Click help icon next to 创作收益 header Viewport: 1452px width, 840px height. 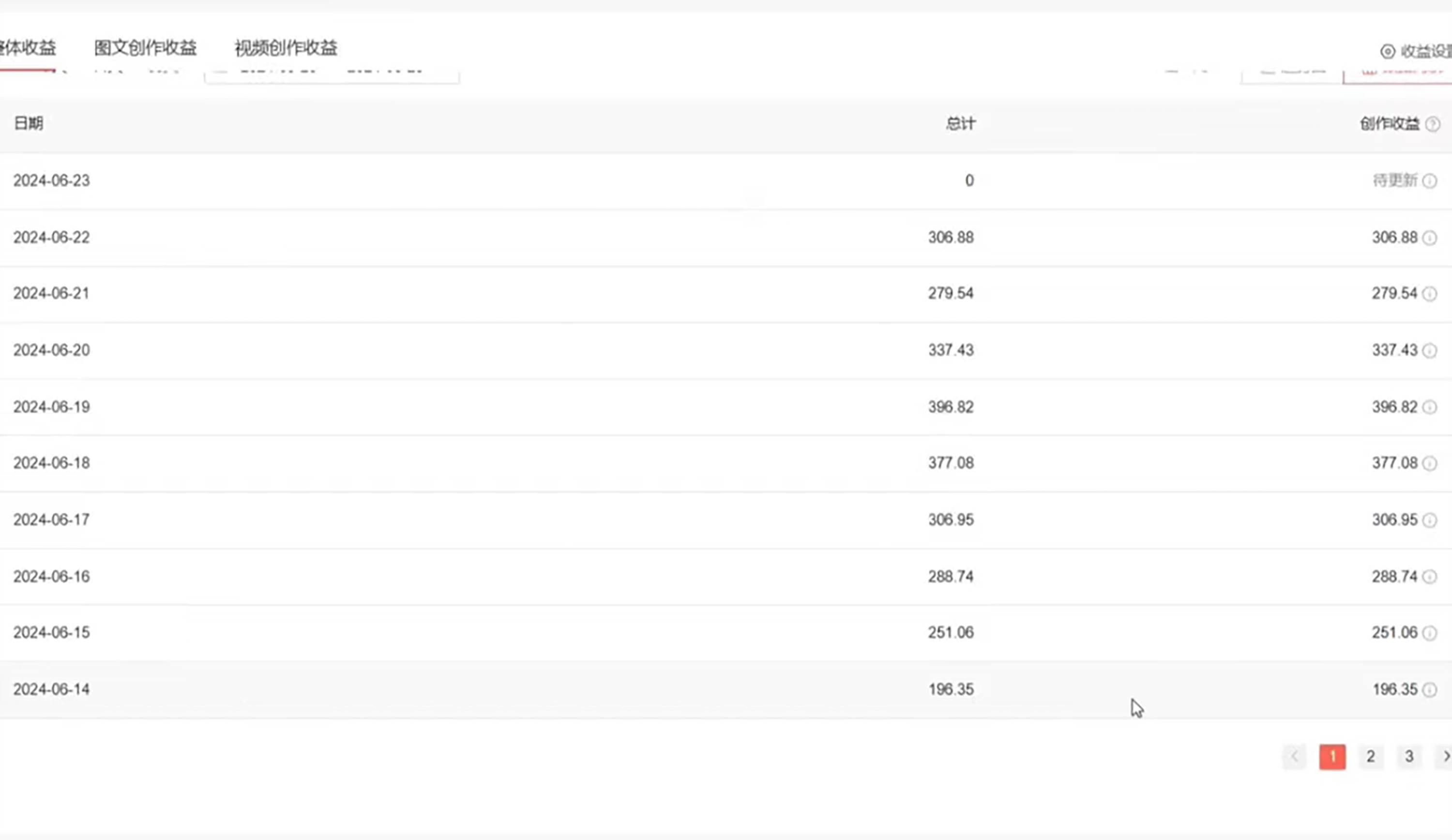point(1433,124)
